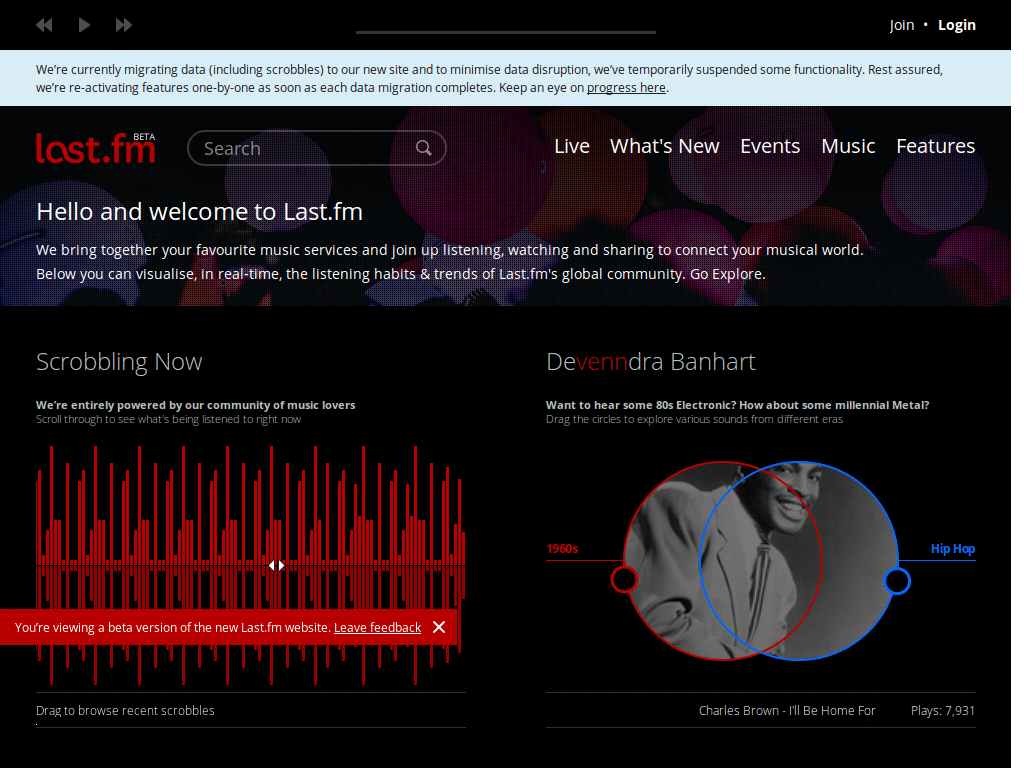The width and height of the screenshot is (1024, 768).
Task: Follow the "progress here" link
Action: 626,88
